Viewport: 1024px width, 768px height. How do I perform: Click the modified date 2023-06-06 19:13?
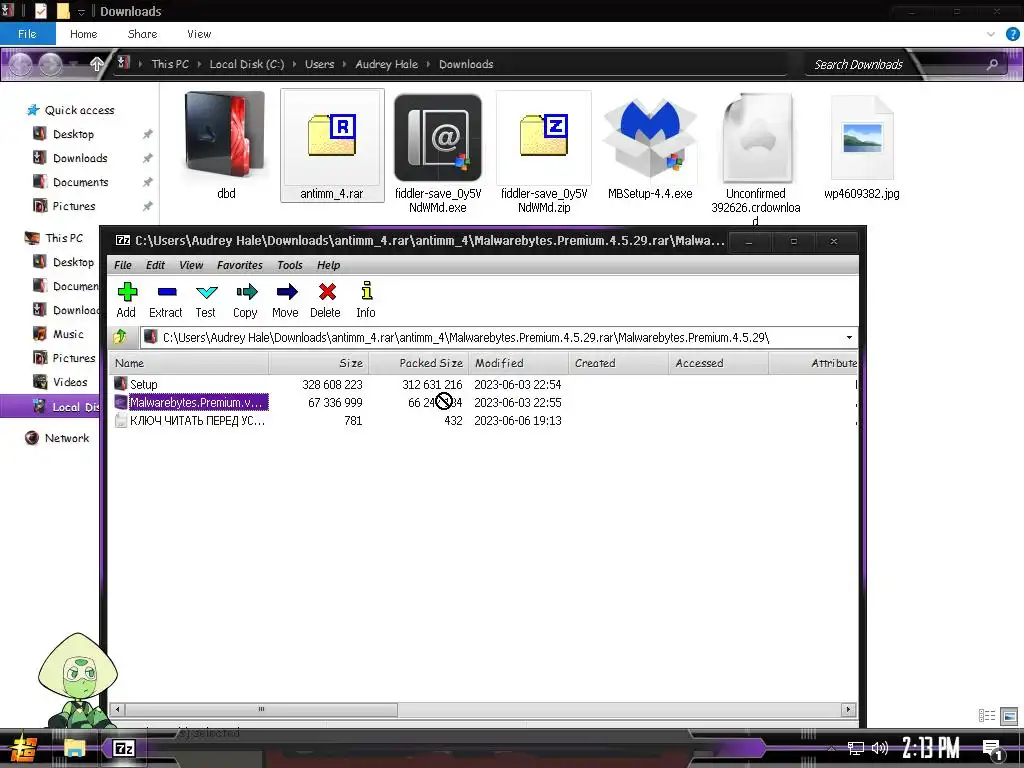point(518,421)
